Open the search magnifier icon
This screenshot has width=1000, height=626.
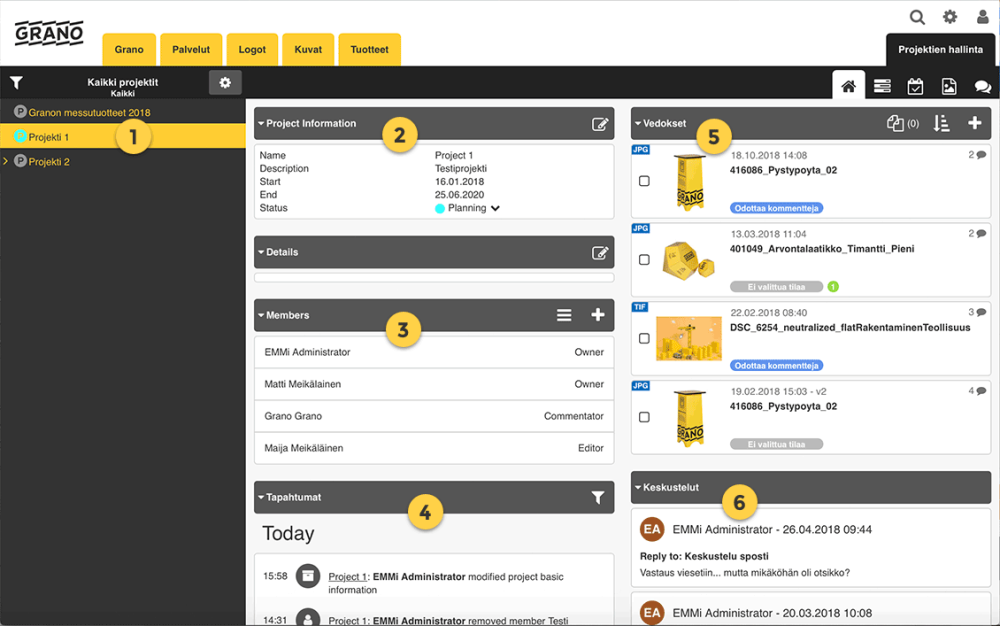pos(916,17)
